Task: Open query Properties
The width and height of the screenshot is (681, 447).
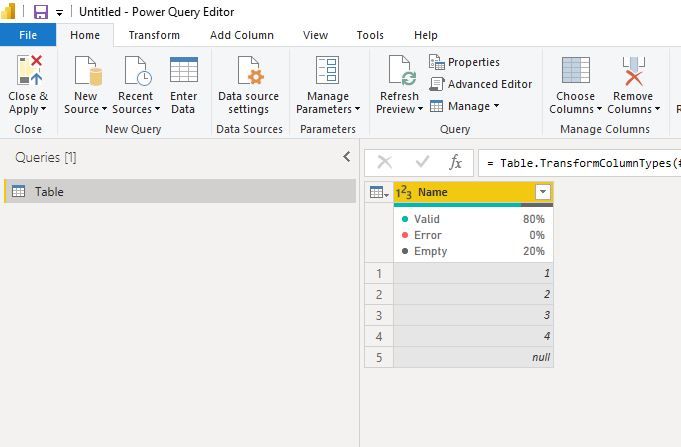Action: tap(464, 62)
